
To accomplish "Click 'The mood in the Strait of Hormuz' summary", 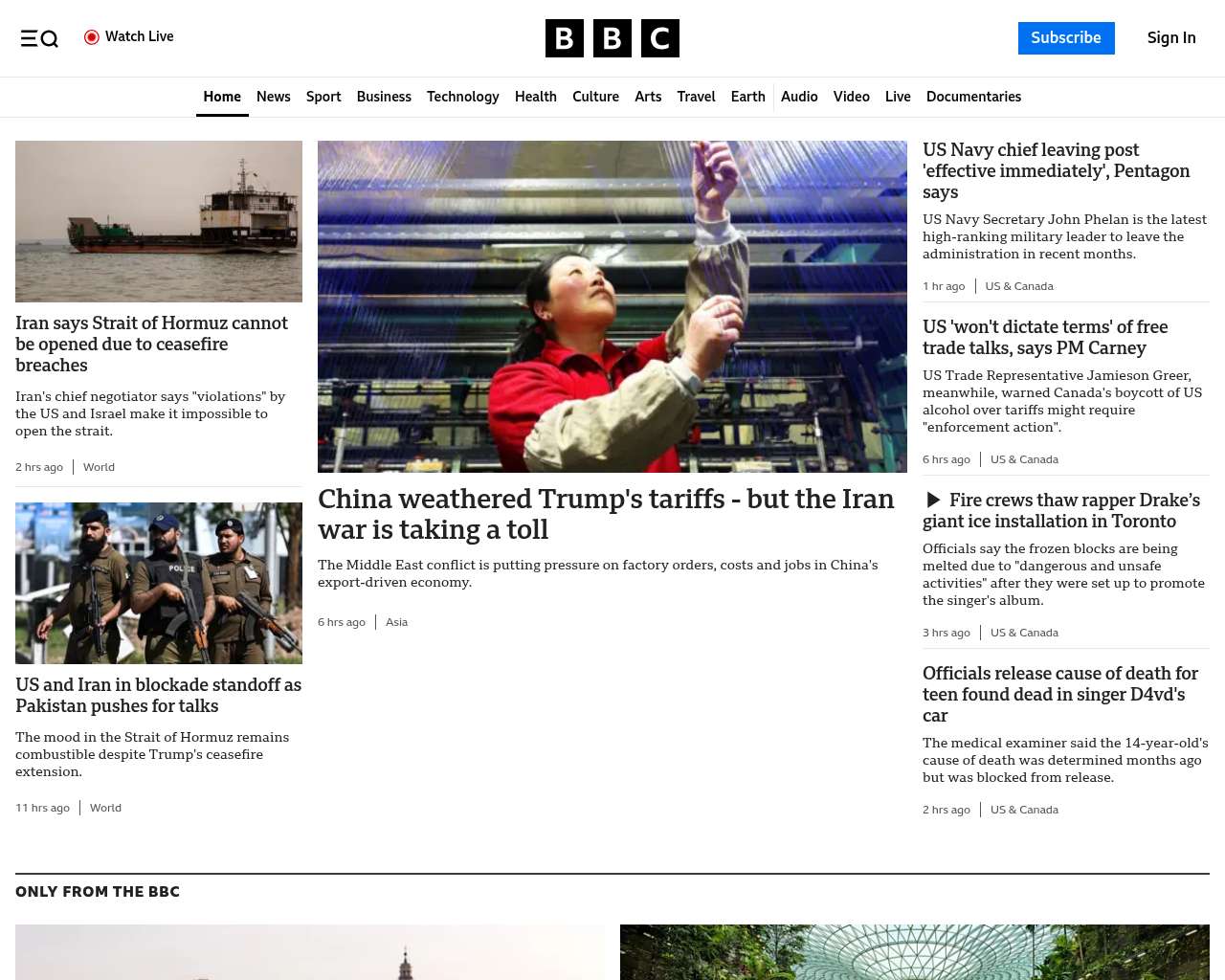I will point(152,754).
